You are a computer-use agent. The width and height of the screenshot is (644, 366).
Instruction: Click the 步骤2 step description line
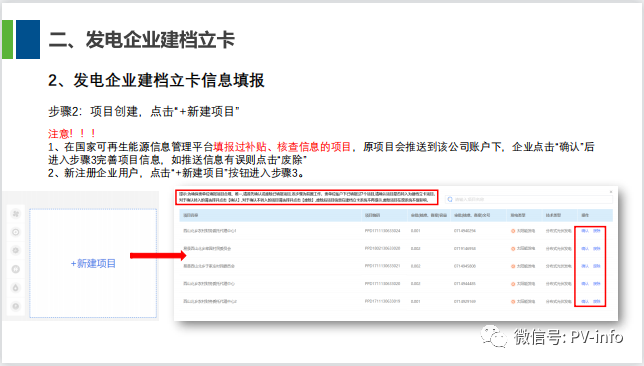point(144,111)
